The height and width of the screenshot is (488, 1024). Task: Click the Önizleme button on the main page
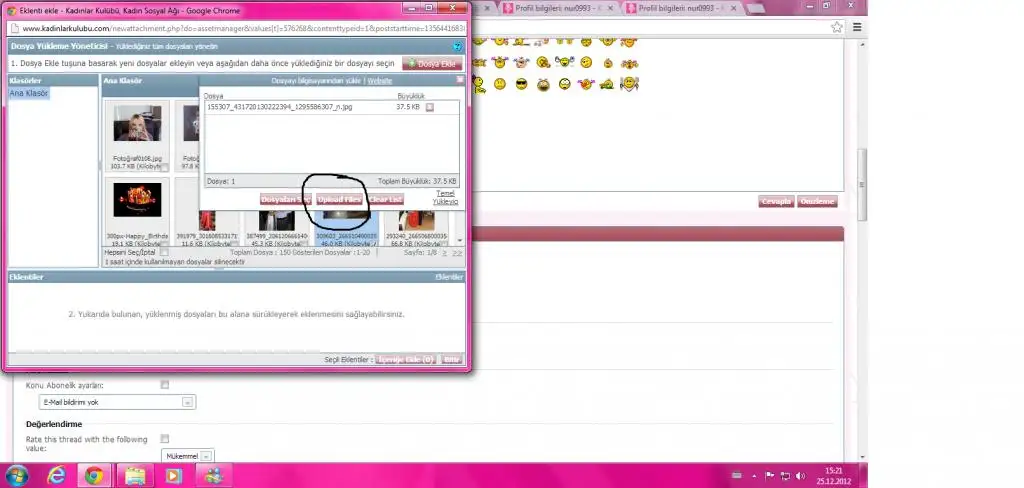point(817,201)
